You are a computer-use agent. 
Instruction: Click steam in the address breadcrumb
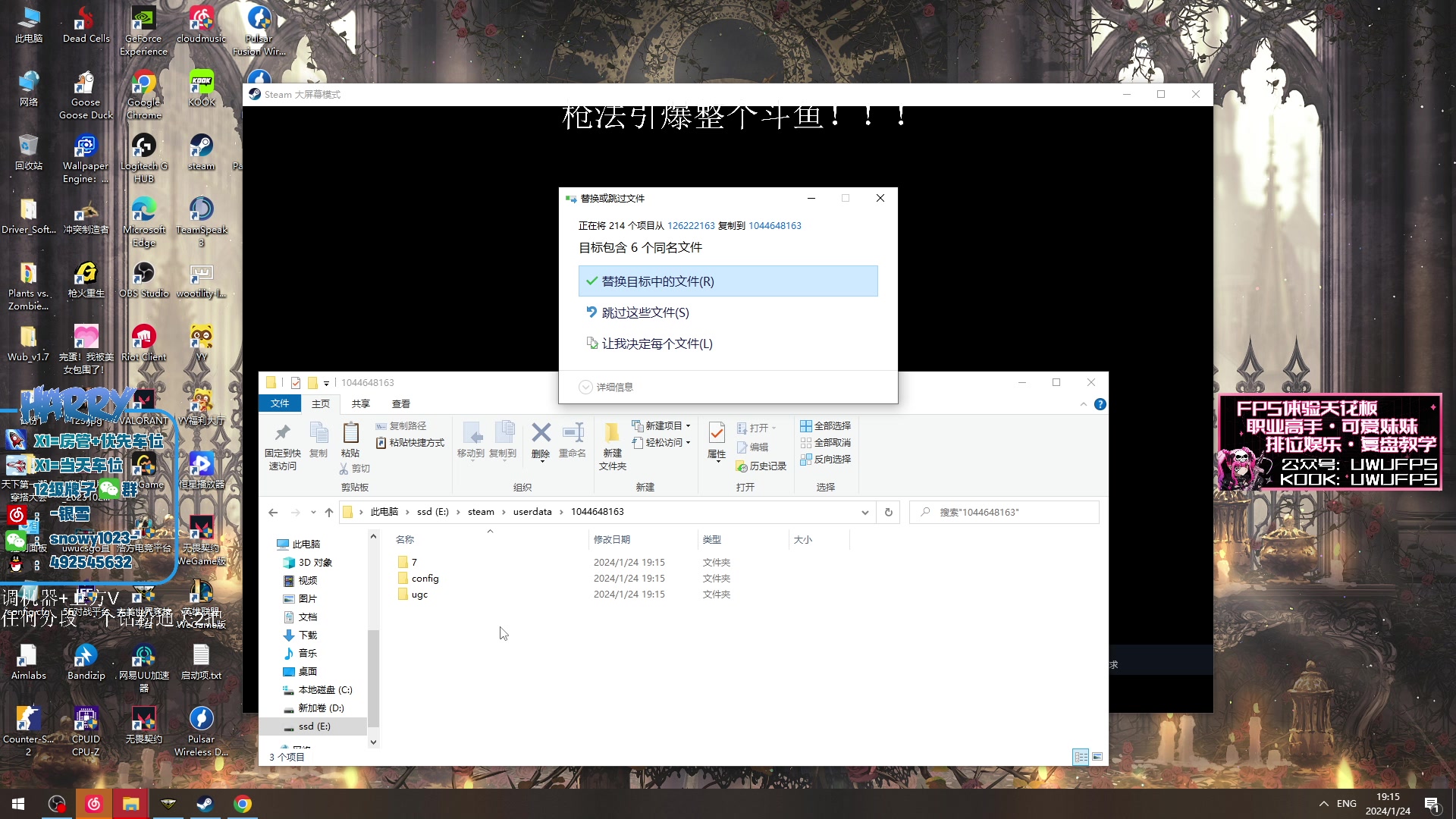(x=481, y=512)
